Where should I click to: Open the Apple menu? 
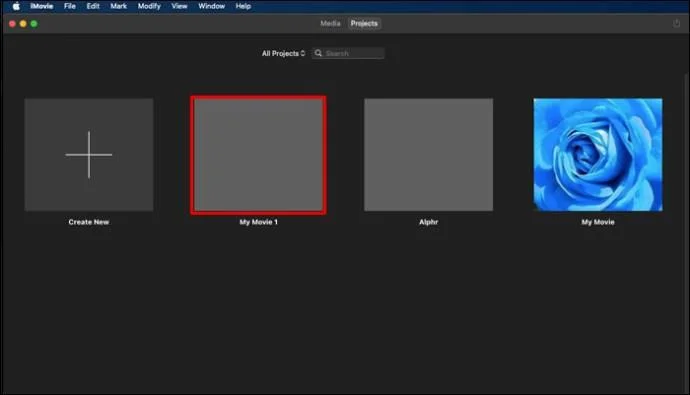point(16,6)
